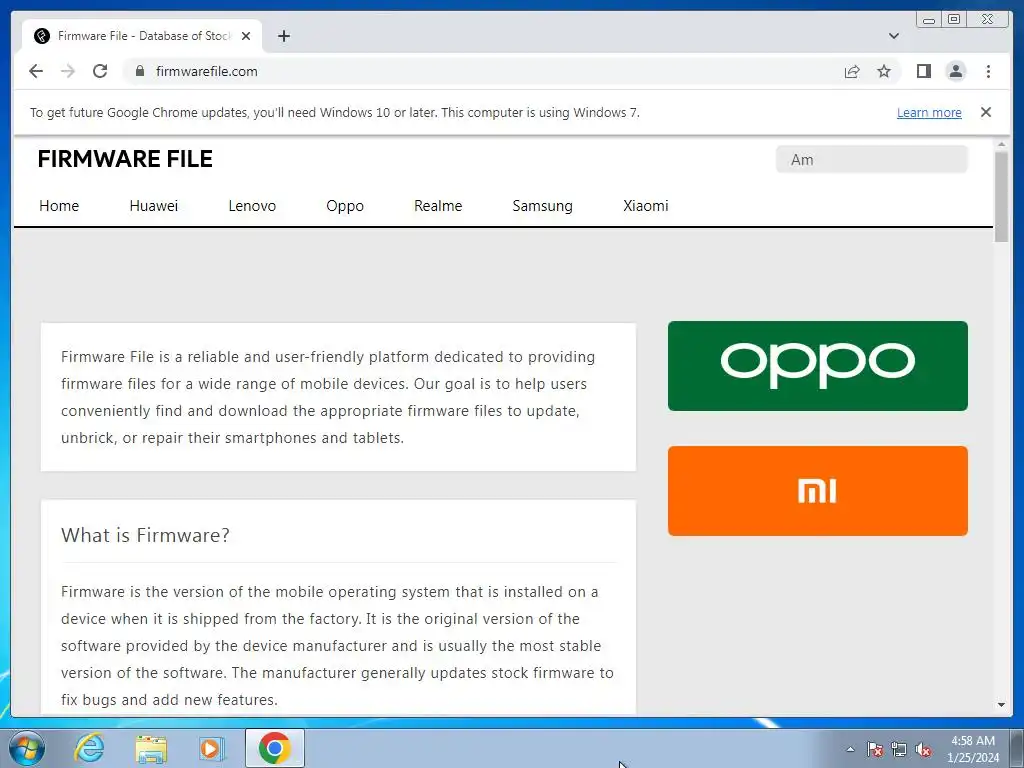Open Windows Explorer from the taskbar
The width and height of the screenshot is (1024, 768).
[x=151, y=748]
